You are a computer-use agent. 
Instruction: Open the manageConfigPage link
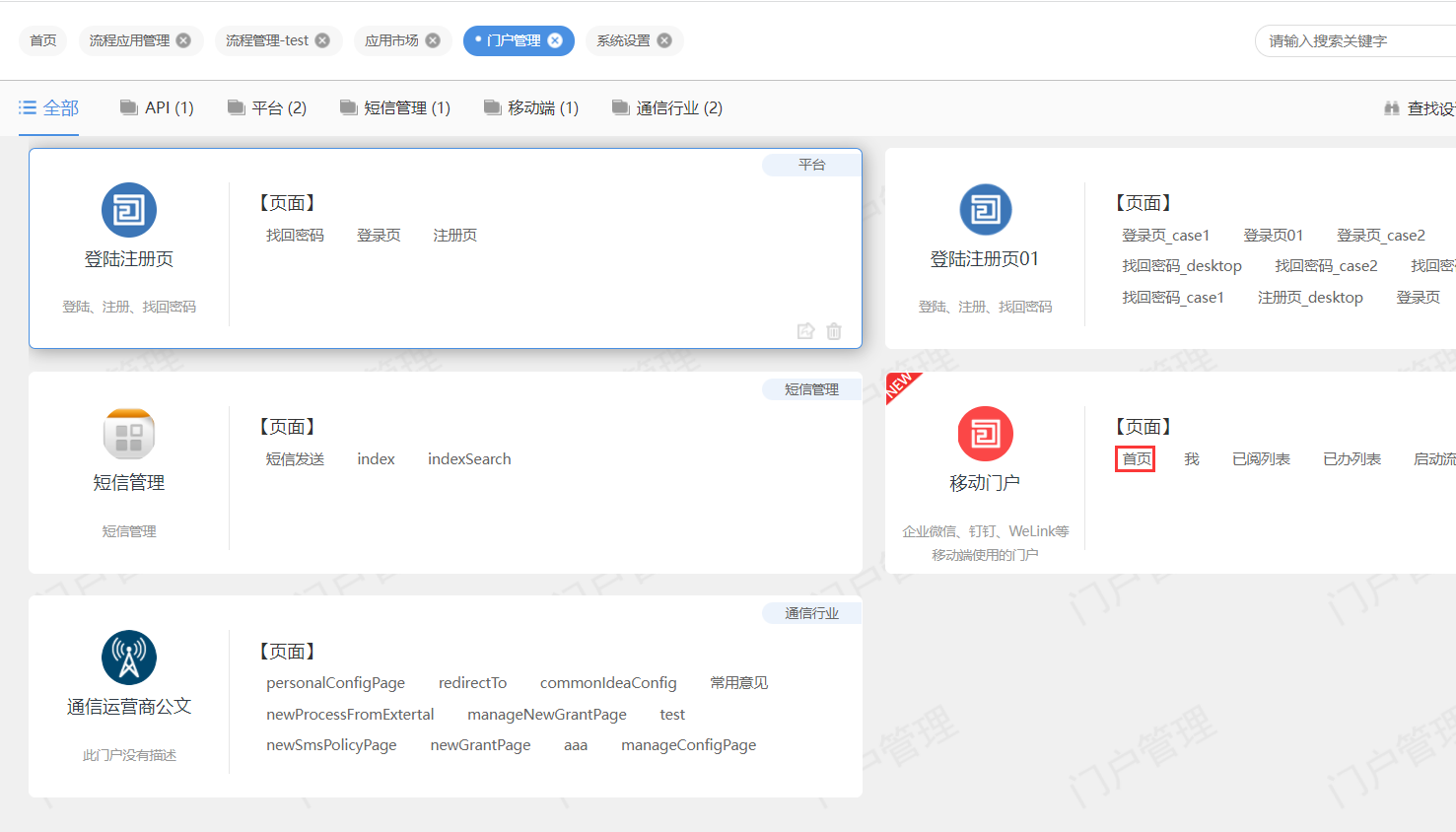[x=689, y=745]
